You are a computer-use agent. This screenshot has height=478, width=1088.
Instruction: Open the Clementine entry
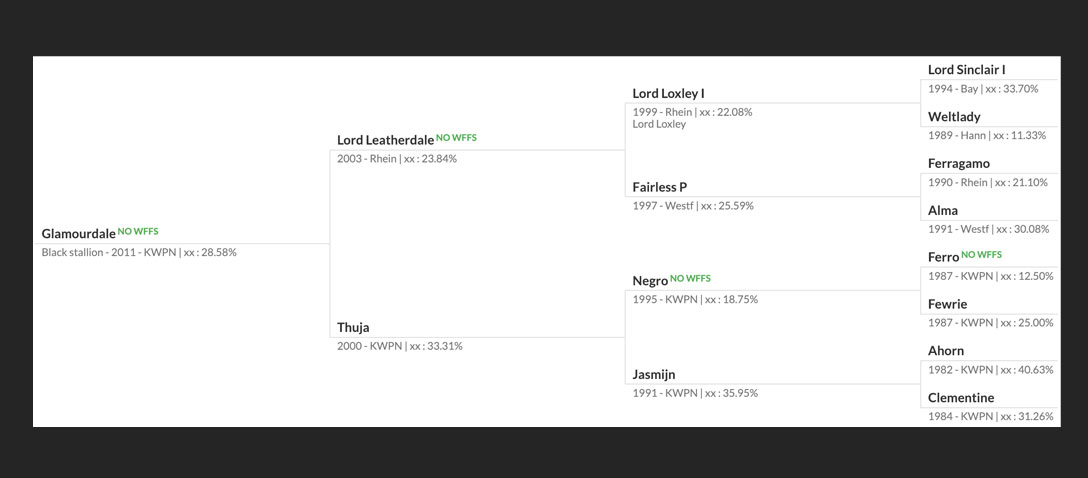(x=961, y=398)
